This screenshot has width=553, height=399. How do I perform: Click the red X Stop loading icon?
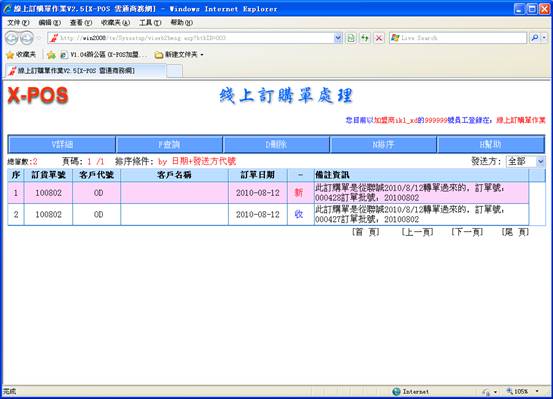click(x=379, y=38)
